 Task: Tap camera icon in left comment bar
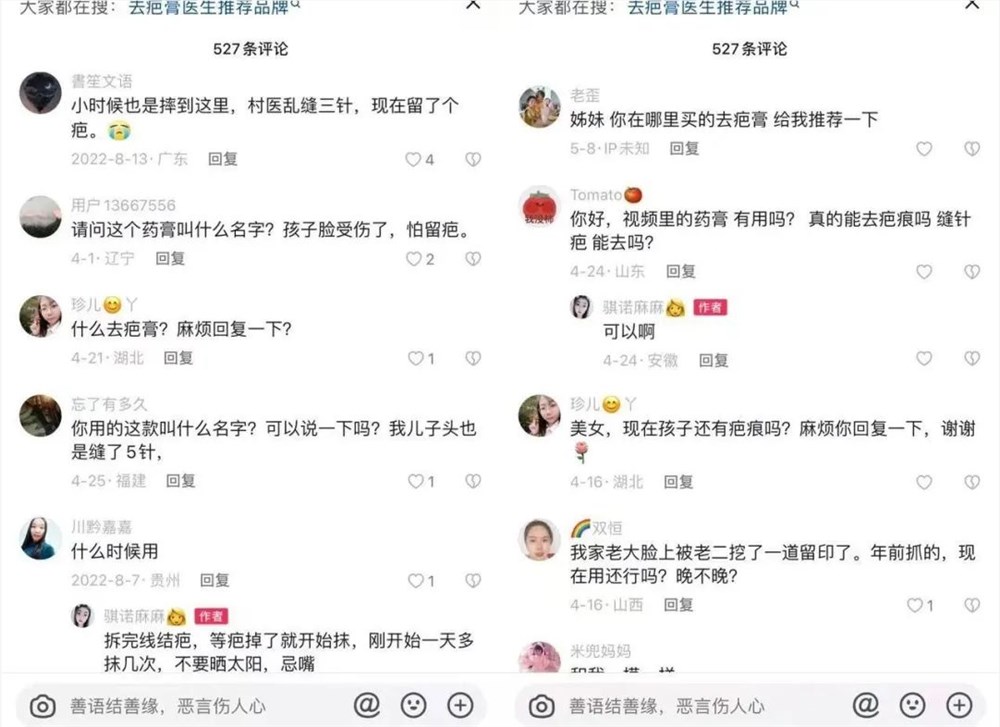[43, 706]
